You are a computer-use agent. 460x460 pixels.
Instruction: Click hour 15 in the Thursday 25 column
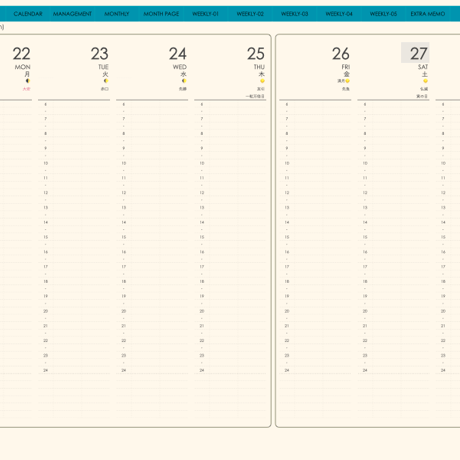pos(202,237)
